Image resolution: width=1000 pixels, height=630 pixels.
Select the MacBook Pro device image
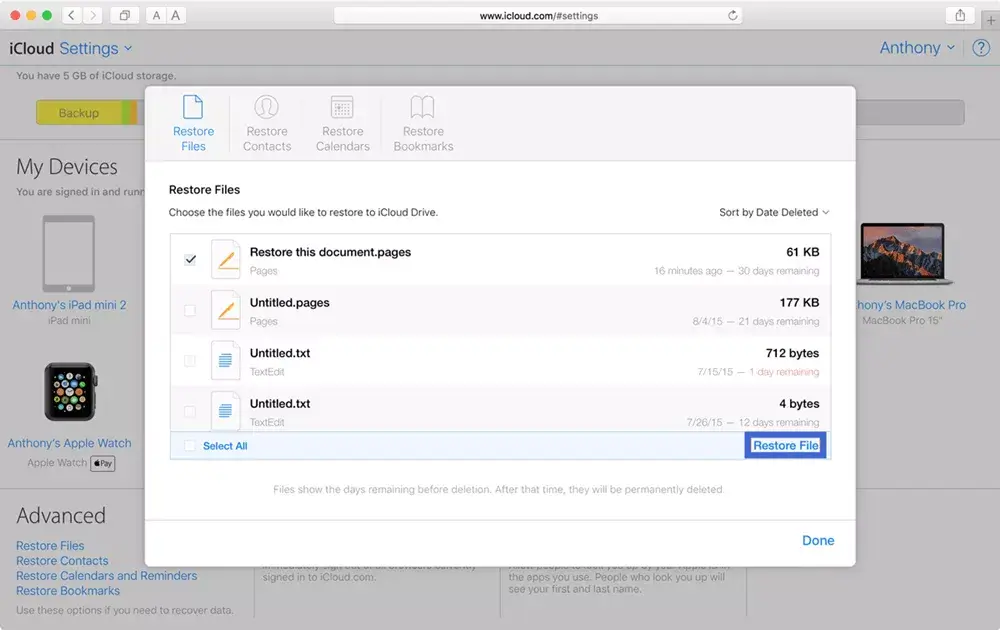[x=902, y=253]
